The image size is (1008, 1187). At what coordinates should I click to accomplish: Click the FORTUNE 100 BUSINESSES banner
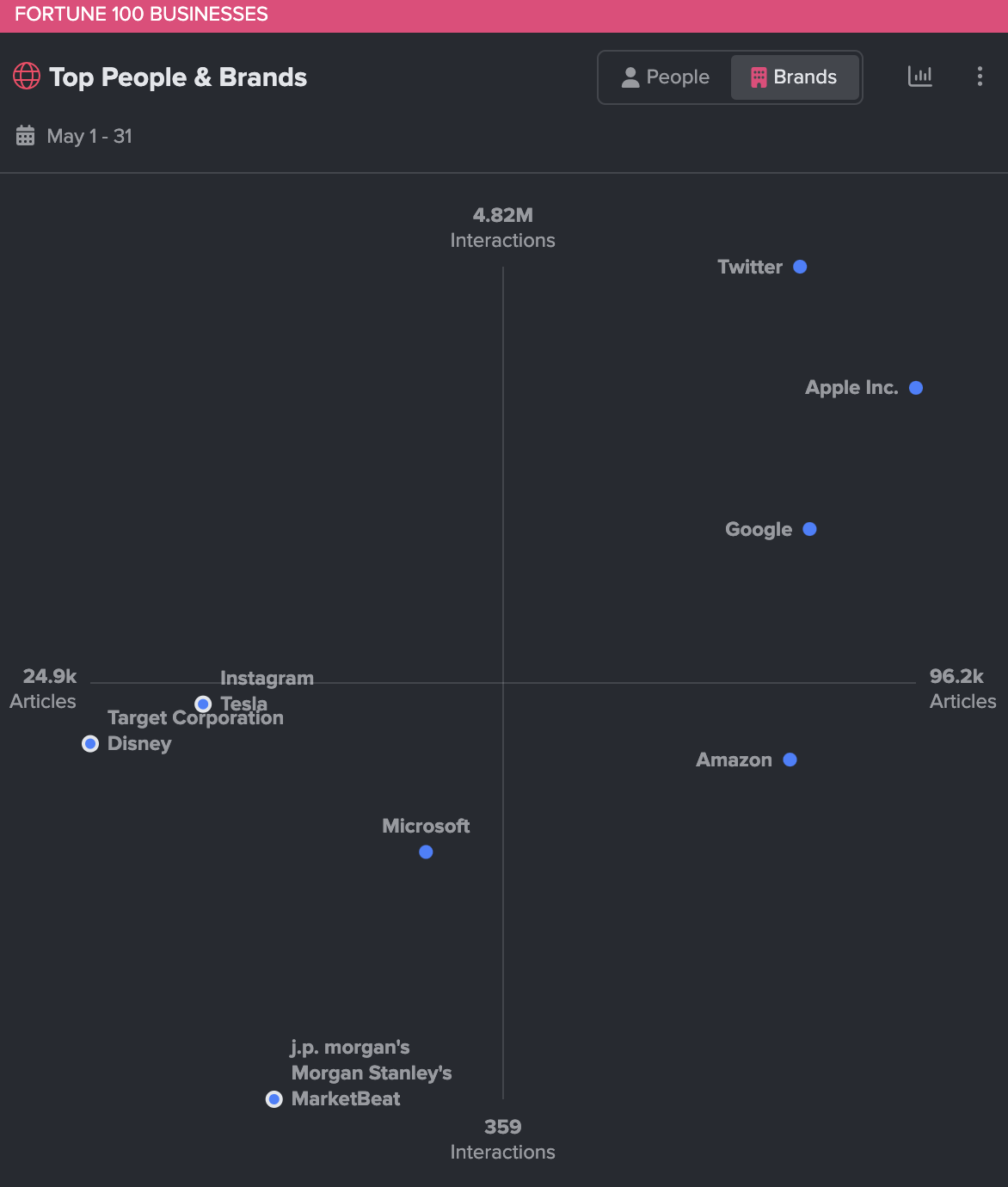(142, 14)
